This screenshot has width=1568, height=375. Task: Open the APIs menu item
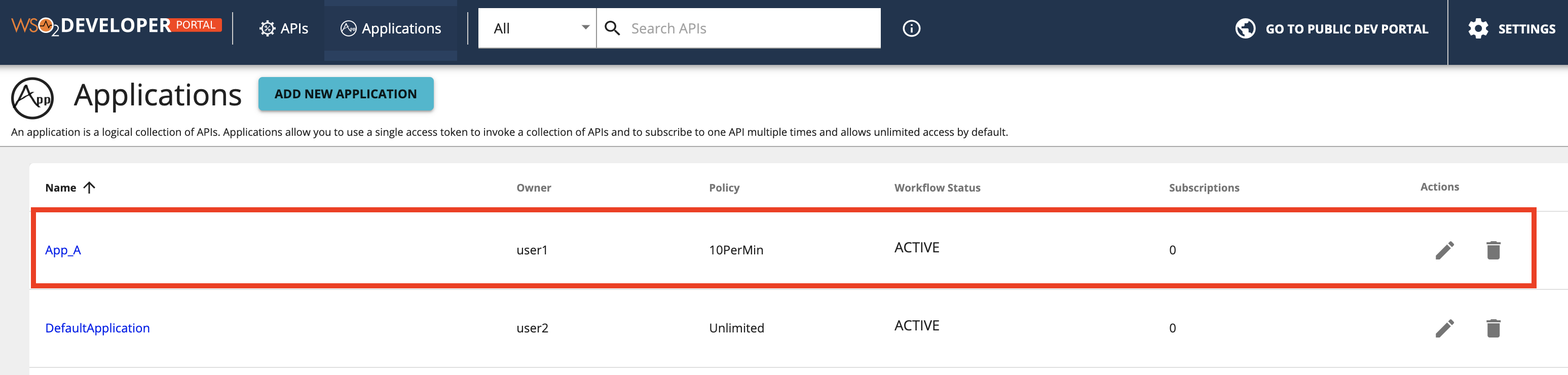(284, 28)
